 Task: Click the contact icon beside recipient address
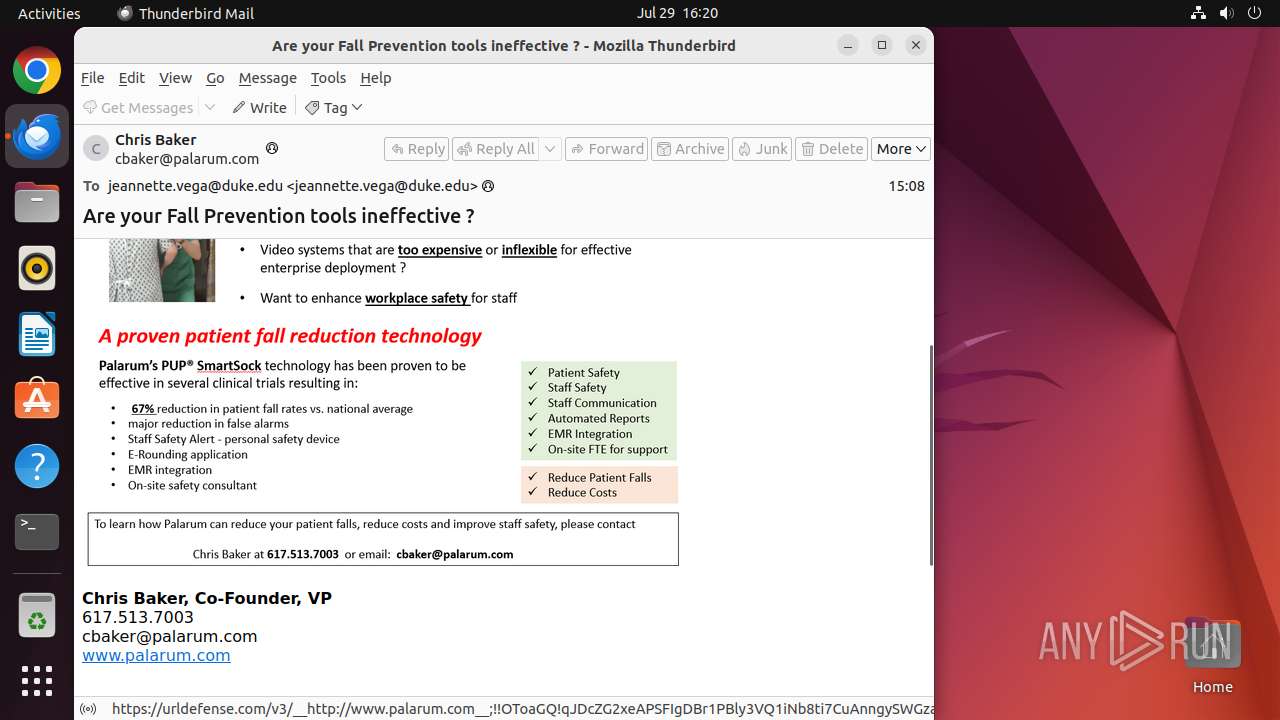pos(488,186)
